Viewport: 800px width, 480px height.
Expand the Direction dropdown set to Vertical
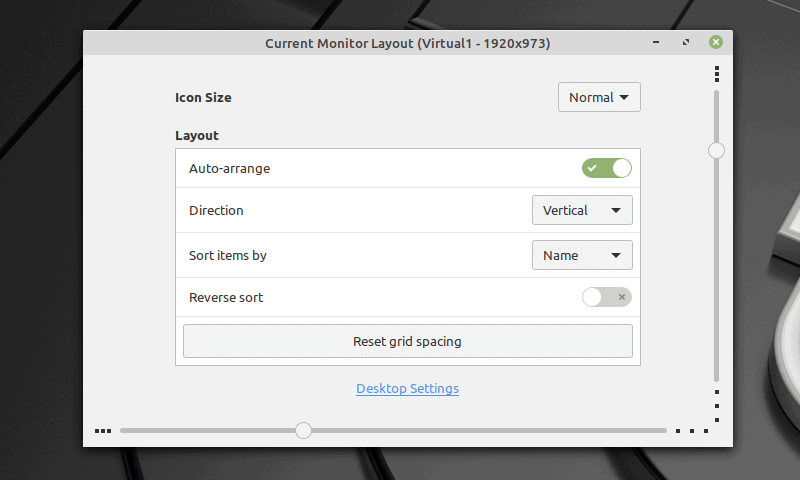[582, 211]
